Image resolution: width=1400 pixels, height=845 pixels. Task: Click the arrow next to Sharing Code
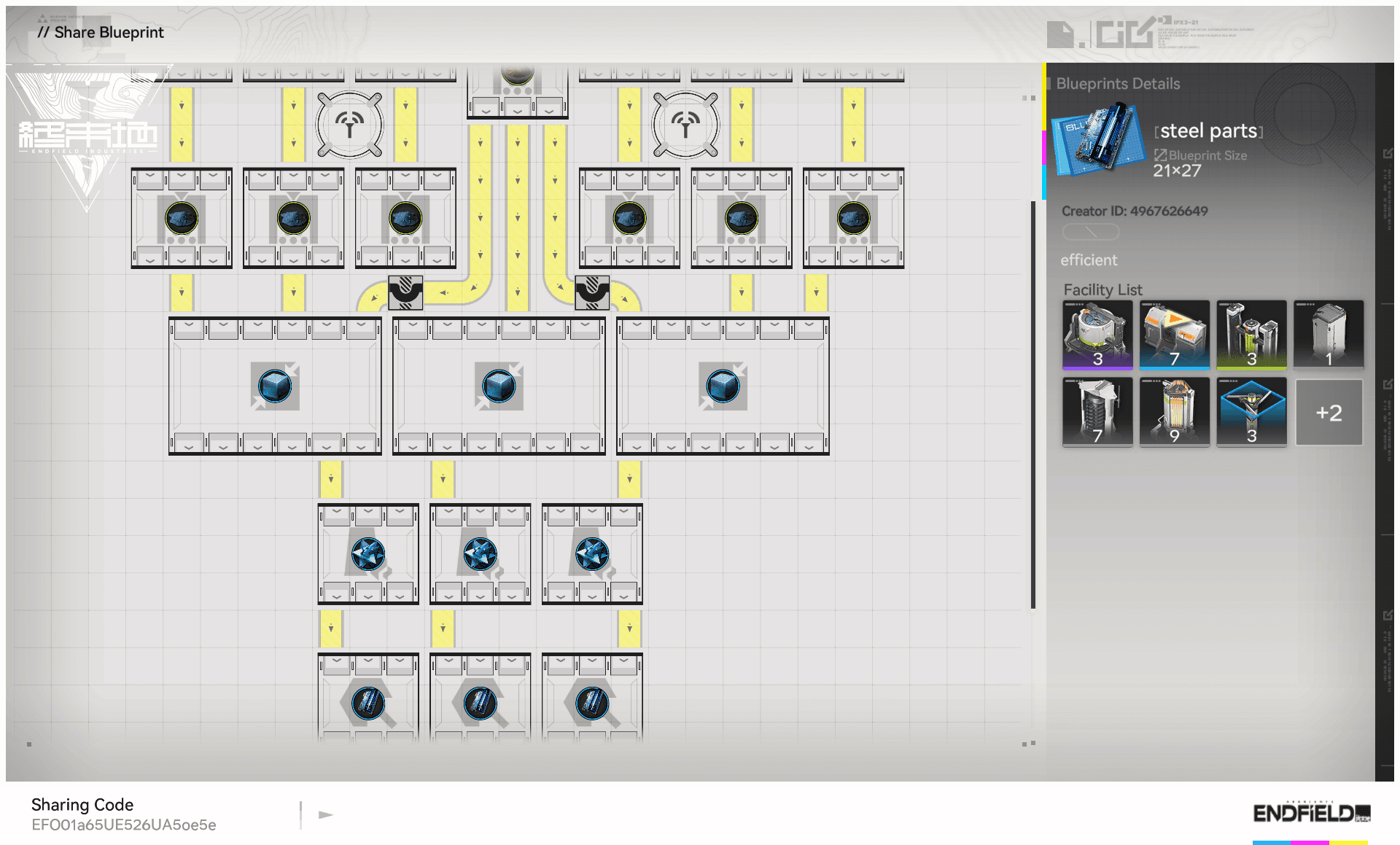pyautogui.click(x=326, y=814)
